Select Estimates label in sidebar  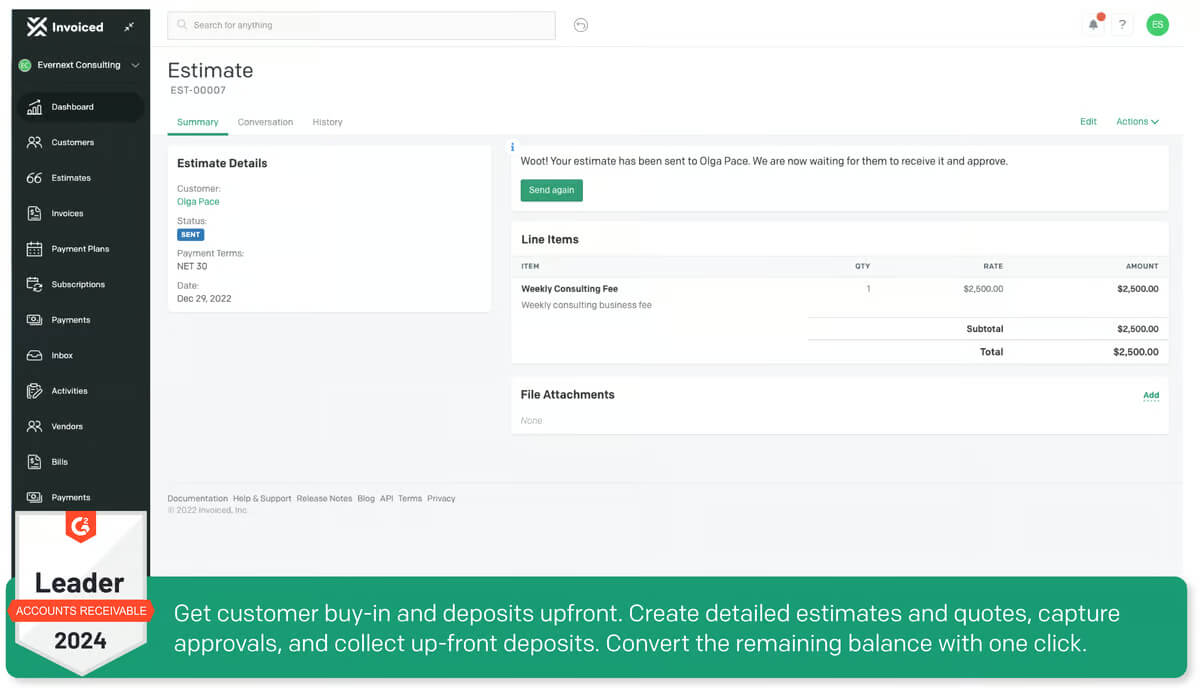[71, 178]
